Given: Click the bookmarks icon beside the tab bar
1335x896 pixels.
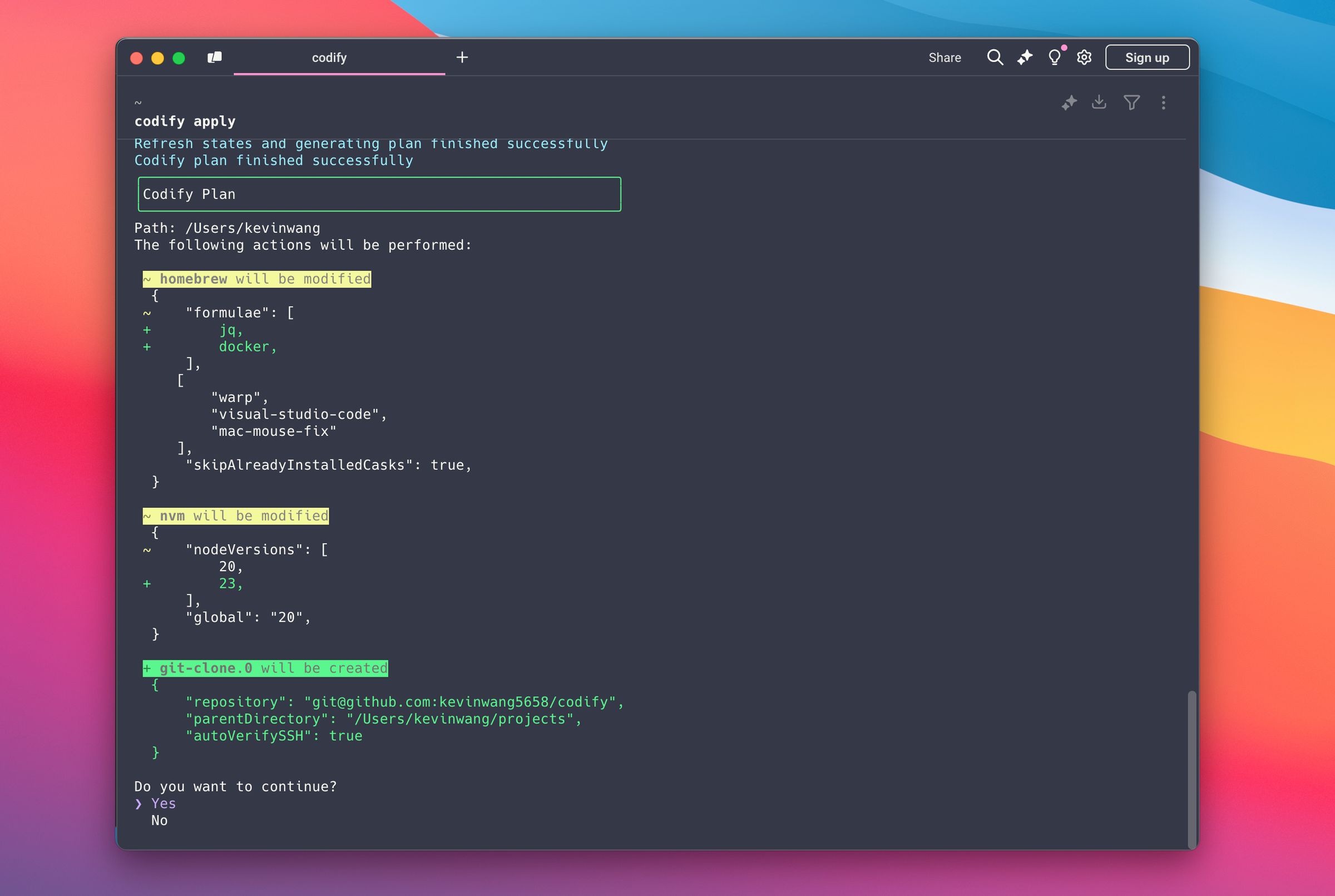Looking at the screenshot, I should tap(215, 57).
